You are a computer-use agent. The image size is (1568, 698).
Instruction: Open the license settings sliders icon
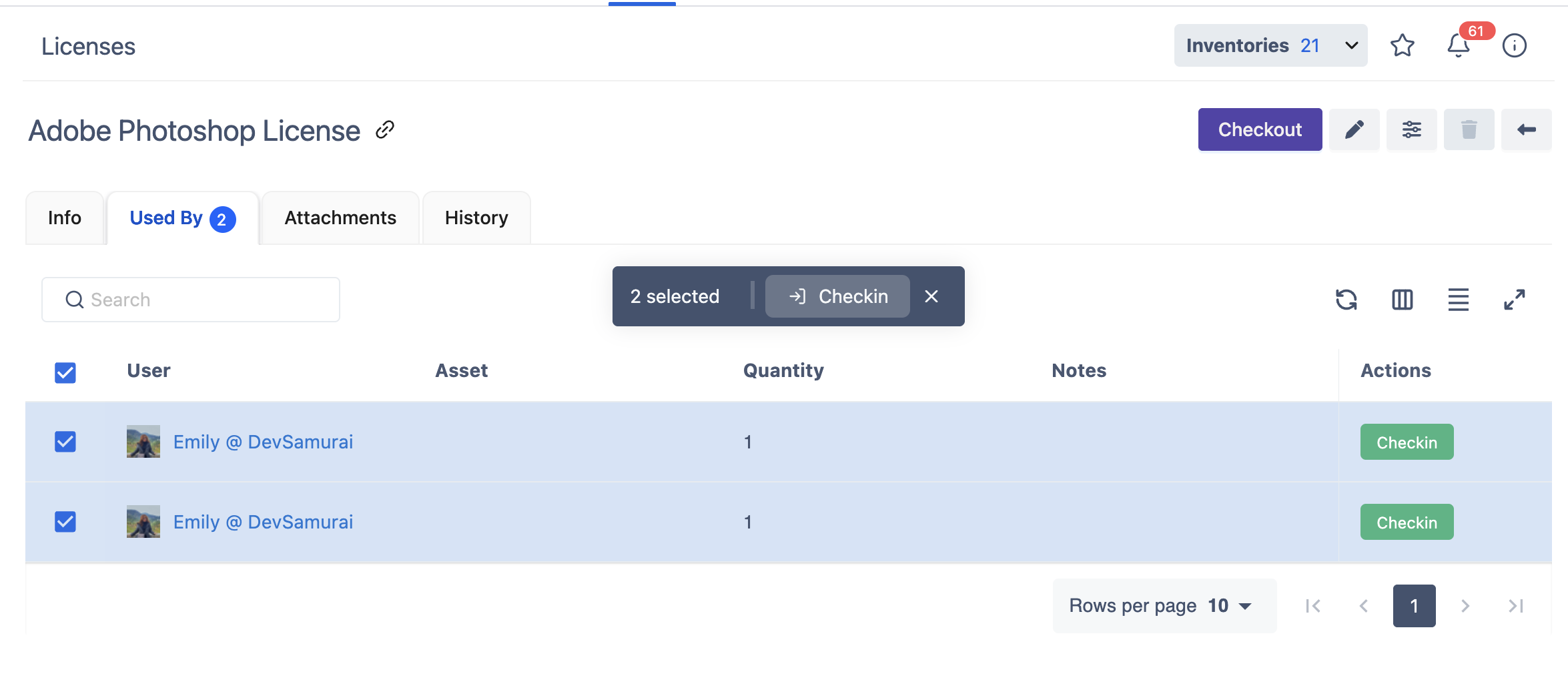(x=1411, y=129)
